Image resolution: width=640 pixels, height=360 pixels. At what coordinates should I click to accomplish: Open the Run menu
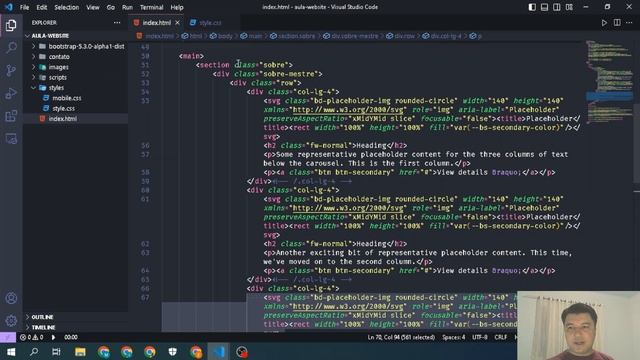coord(127,7)
